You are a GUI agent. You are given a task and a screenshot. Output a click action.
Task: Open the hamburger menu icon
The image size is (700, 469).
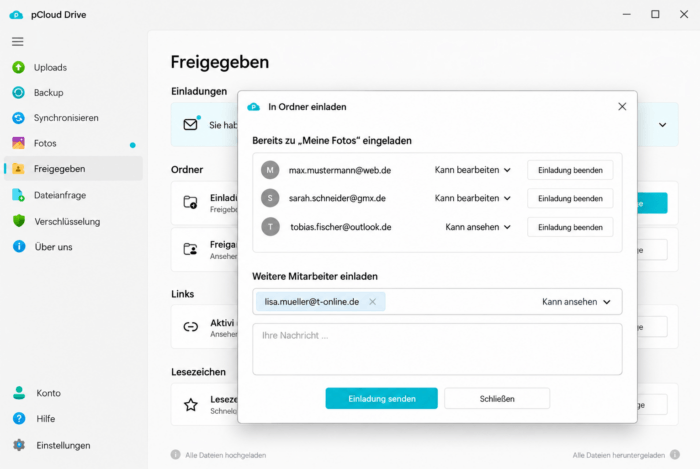pos(17,42)
